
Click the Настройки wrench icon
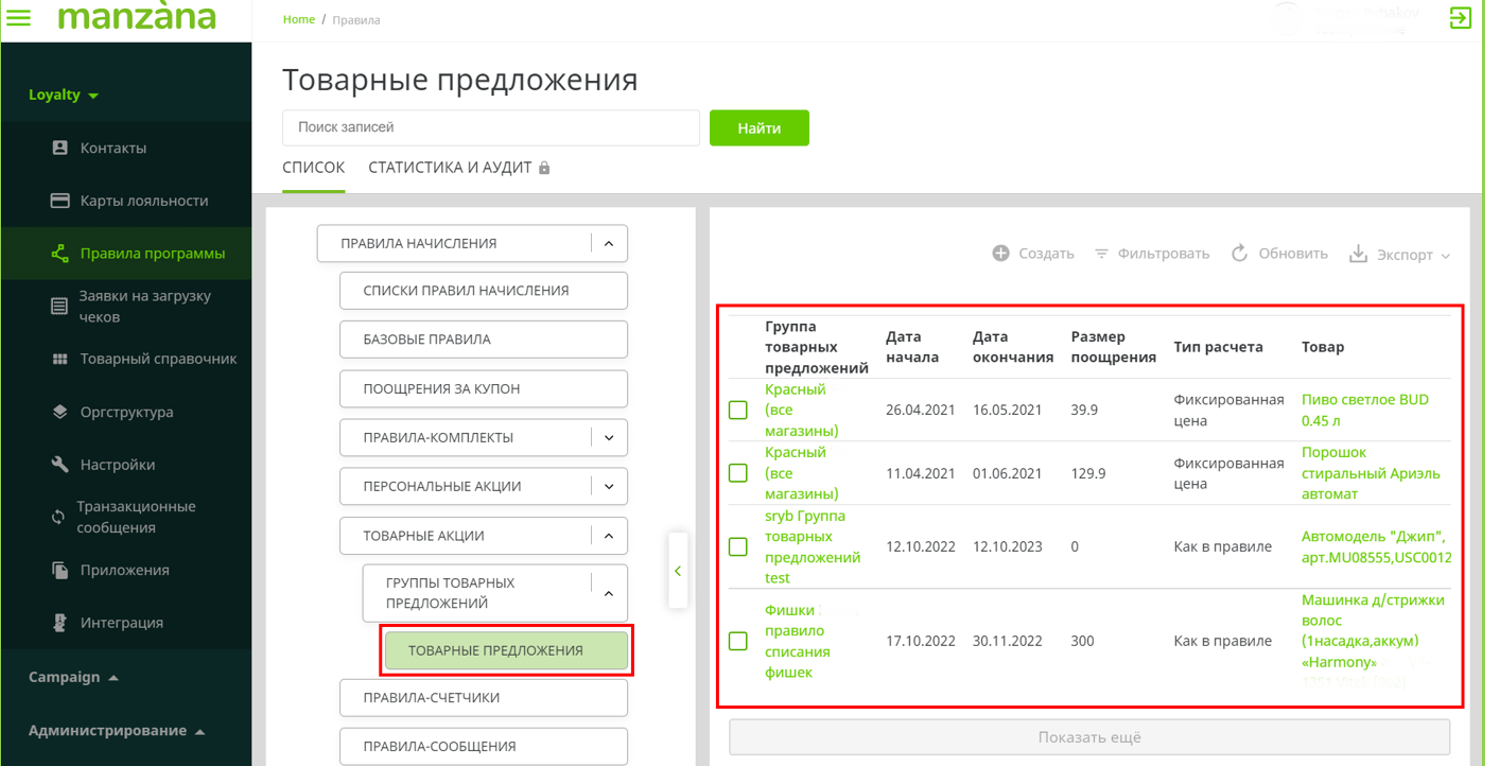coord(60,465)
